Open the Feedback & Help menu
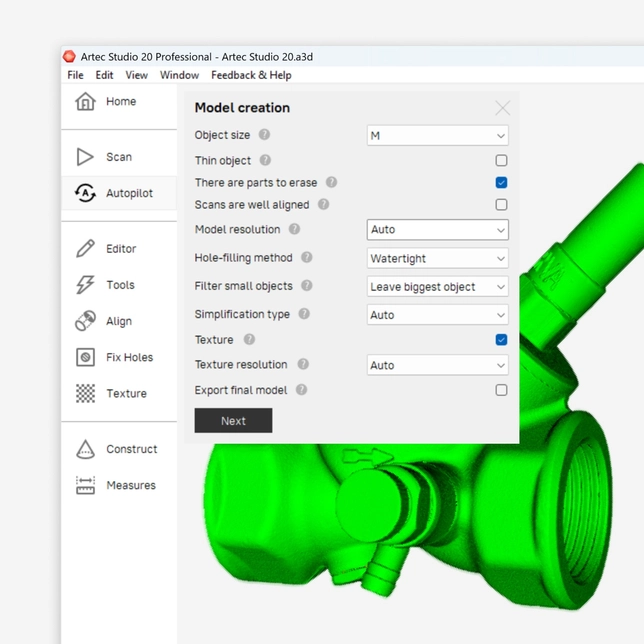 (x=251, y=75)
